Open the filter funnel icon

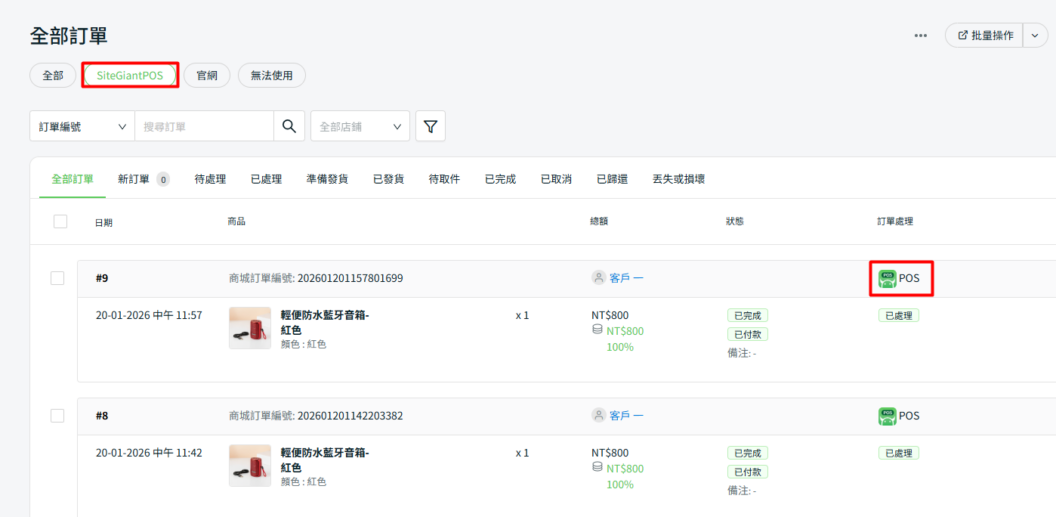430,126
